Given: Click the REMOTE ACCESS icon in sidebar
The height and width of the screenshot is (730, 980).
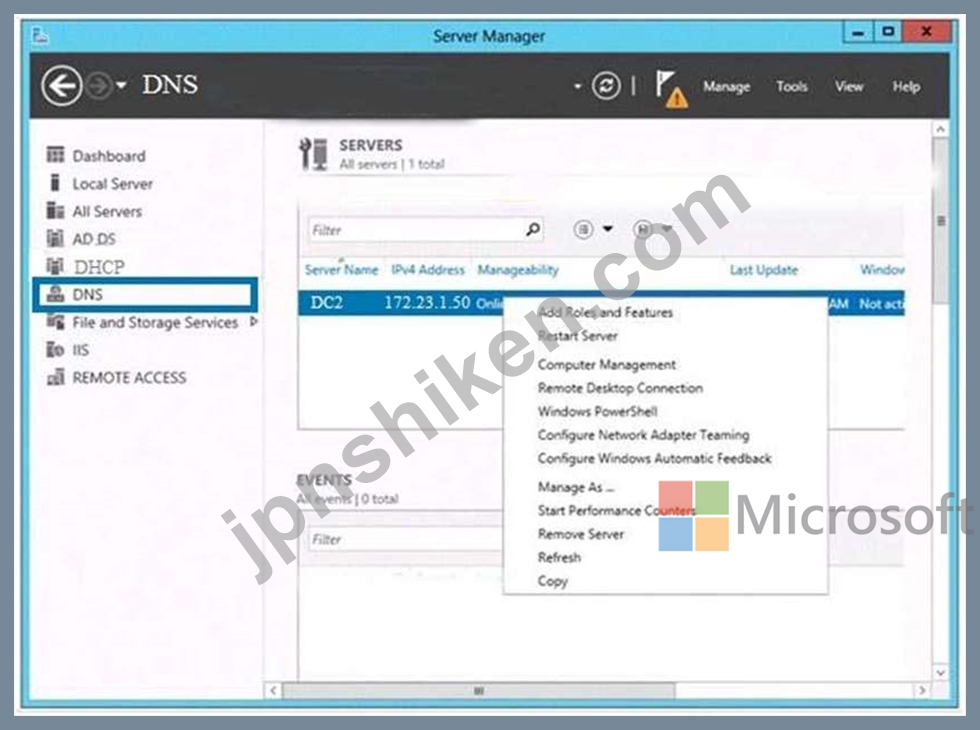Looking at the screenshot, I should [55, 377].
